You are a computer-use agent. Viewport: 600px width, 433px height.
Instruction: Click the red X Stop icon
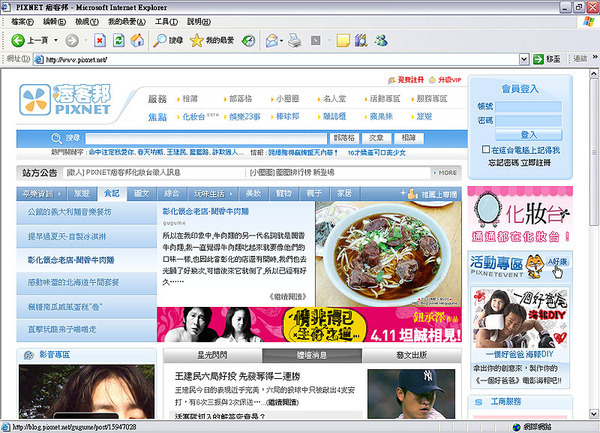click(100, 40)
